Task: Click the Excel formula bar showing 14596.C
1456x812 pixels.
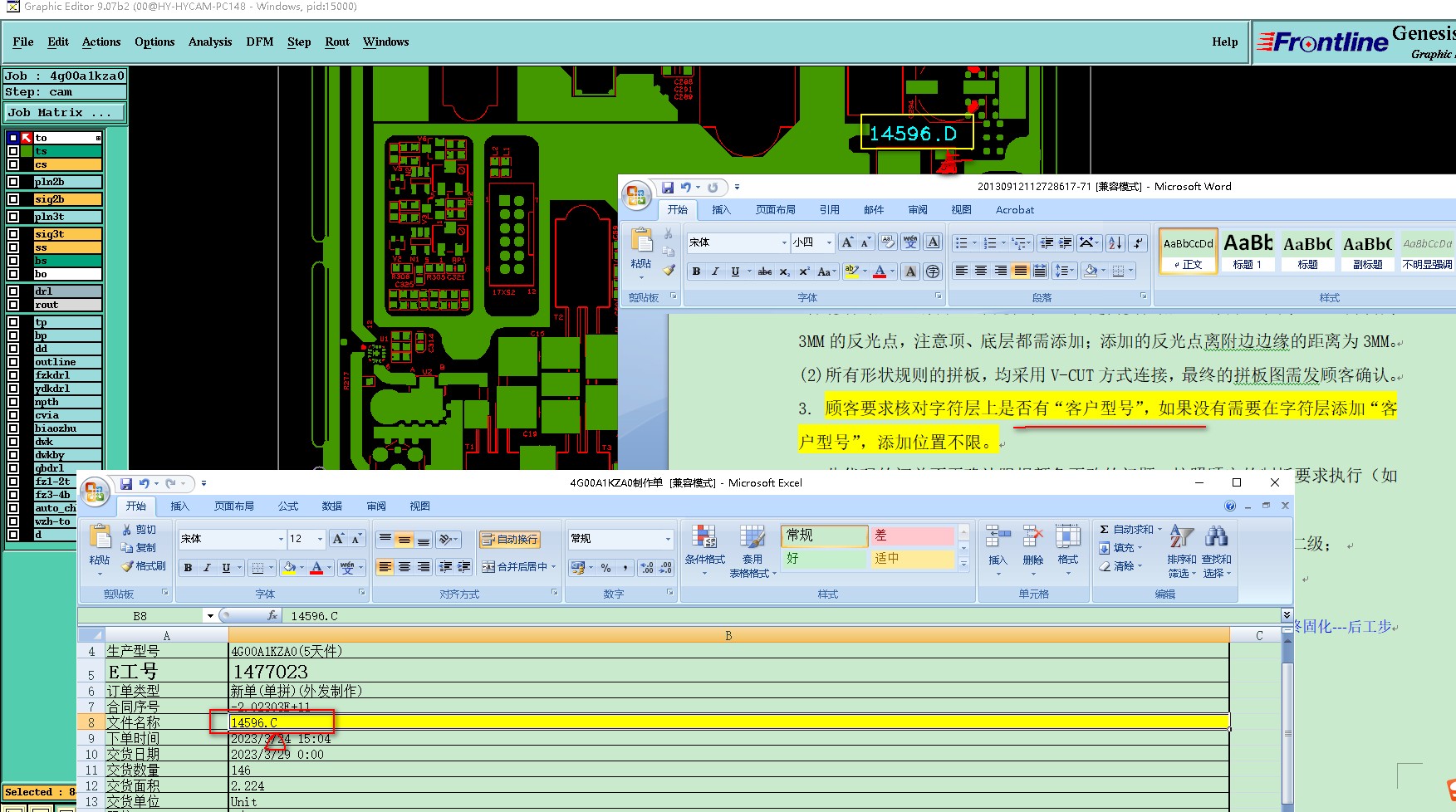Action: pos(781,616)
